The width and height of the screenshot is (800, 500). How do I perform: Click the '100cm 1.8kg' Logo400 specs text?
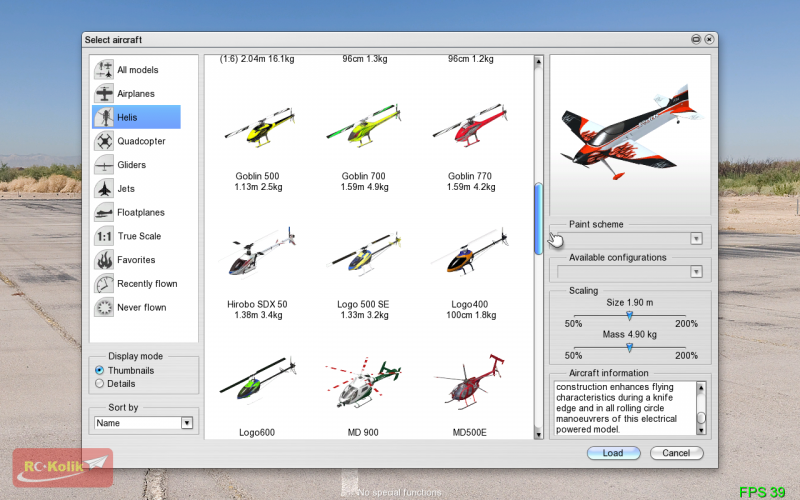(471, 315)
